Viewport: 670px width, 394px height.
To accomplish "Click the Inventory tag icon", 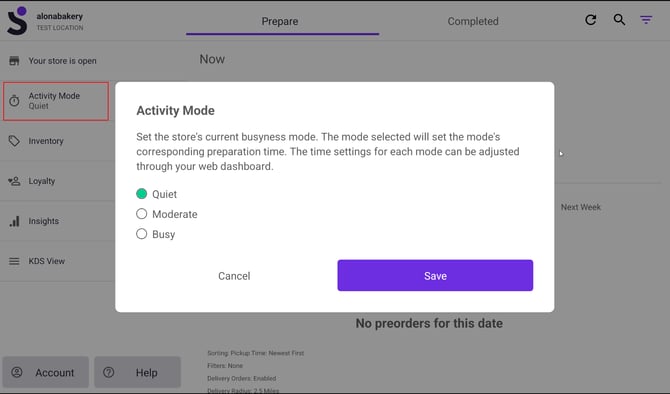I will tap(14, 141).
